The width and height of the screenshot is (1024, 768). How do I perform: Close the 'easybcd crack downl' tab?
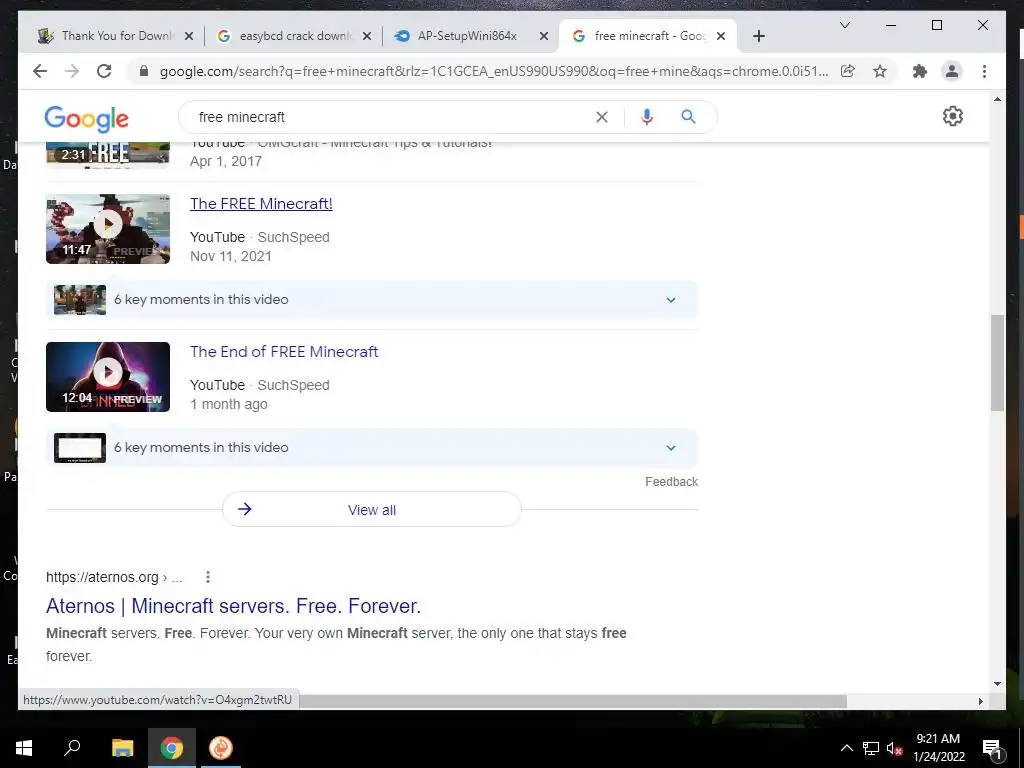367,36
